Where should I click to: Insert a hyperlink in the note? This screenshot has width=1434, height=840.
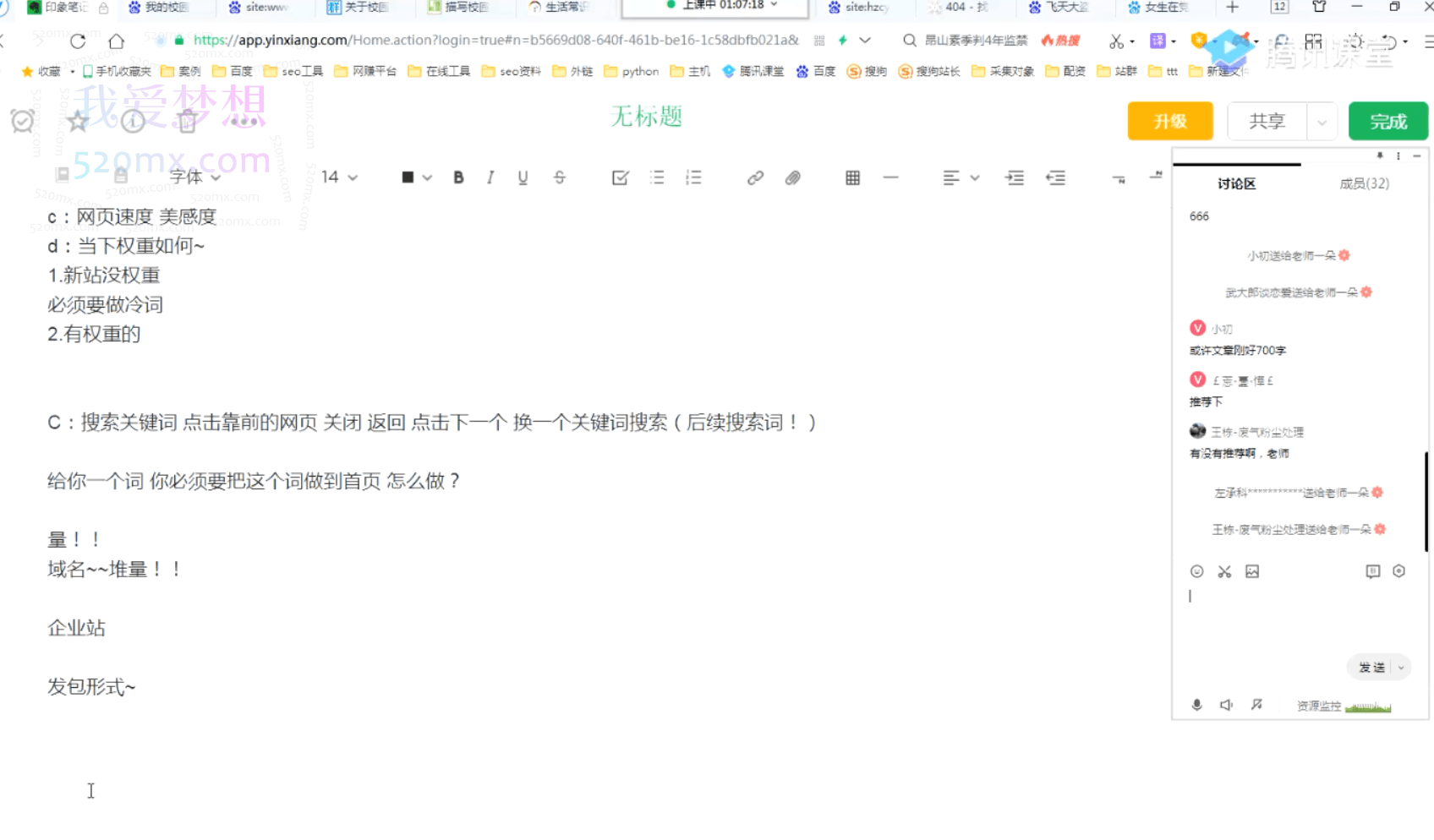[x=755, y=177]
